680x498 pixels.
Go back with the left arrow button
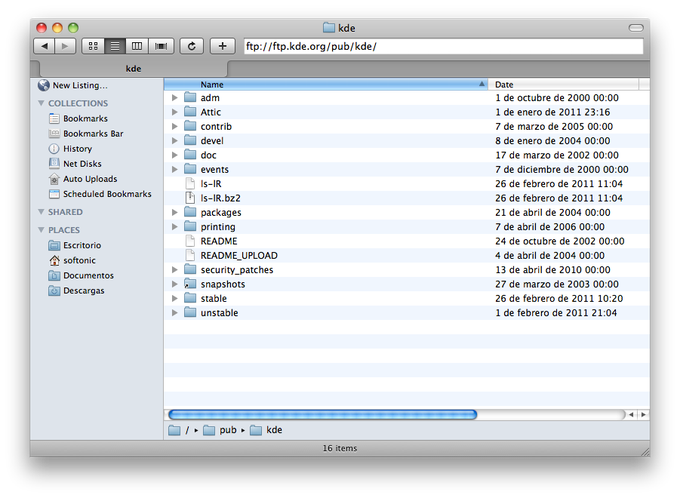click(44, 46)
